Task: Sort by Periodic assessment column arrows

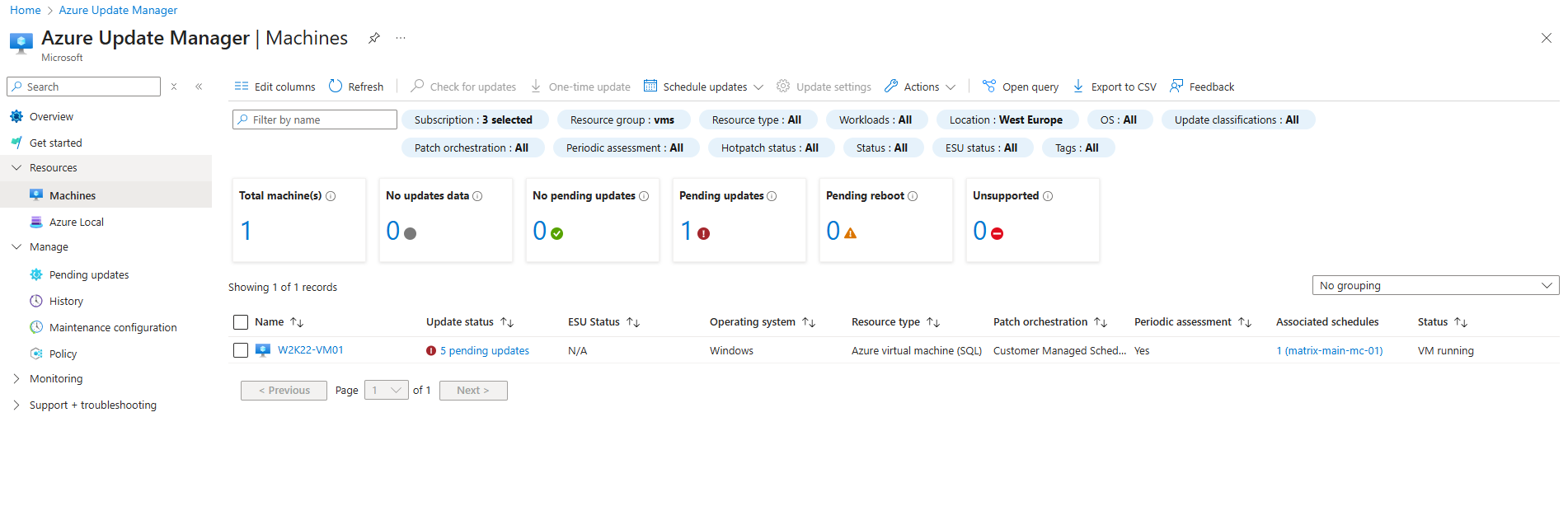Action: tap(1245, 322)
